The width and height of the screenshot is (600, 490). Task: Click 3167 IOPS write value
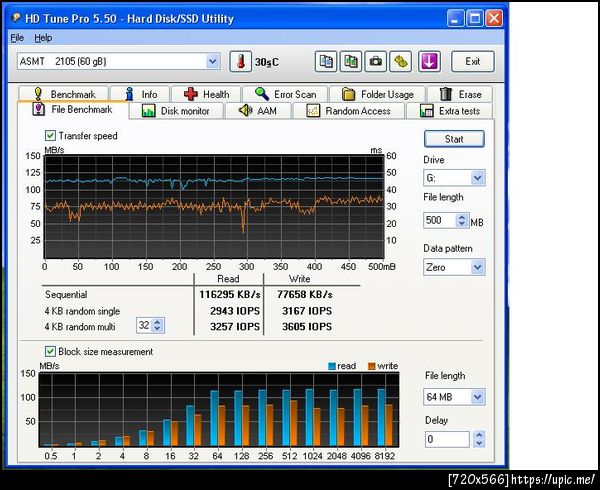click(307, 311)
